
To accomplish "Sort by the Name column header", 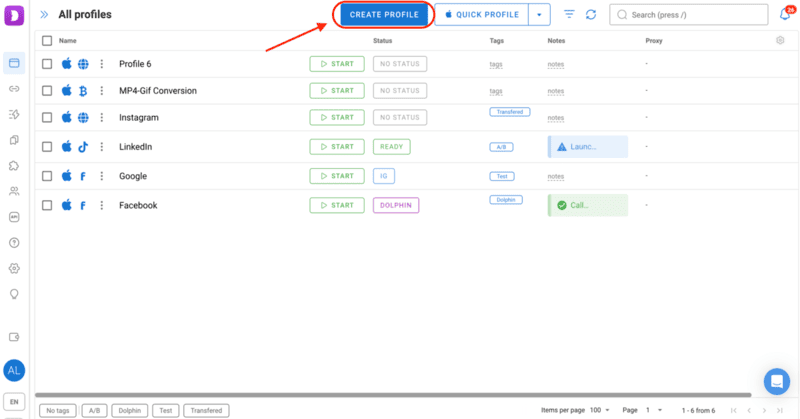I will (x=67, y=41).
